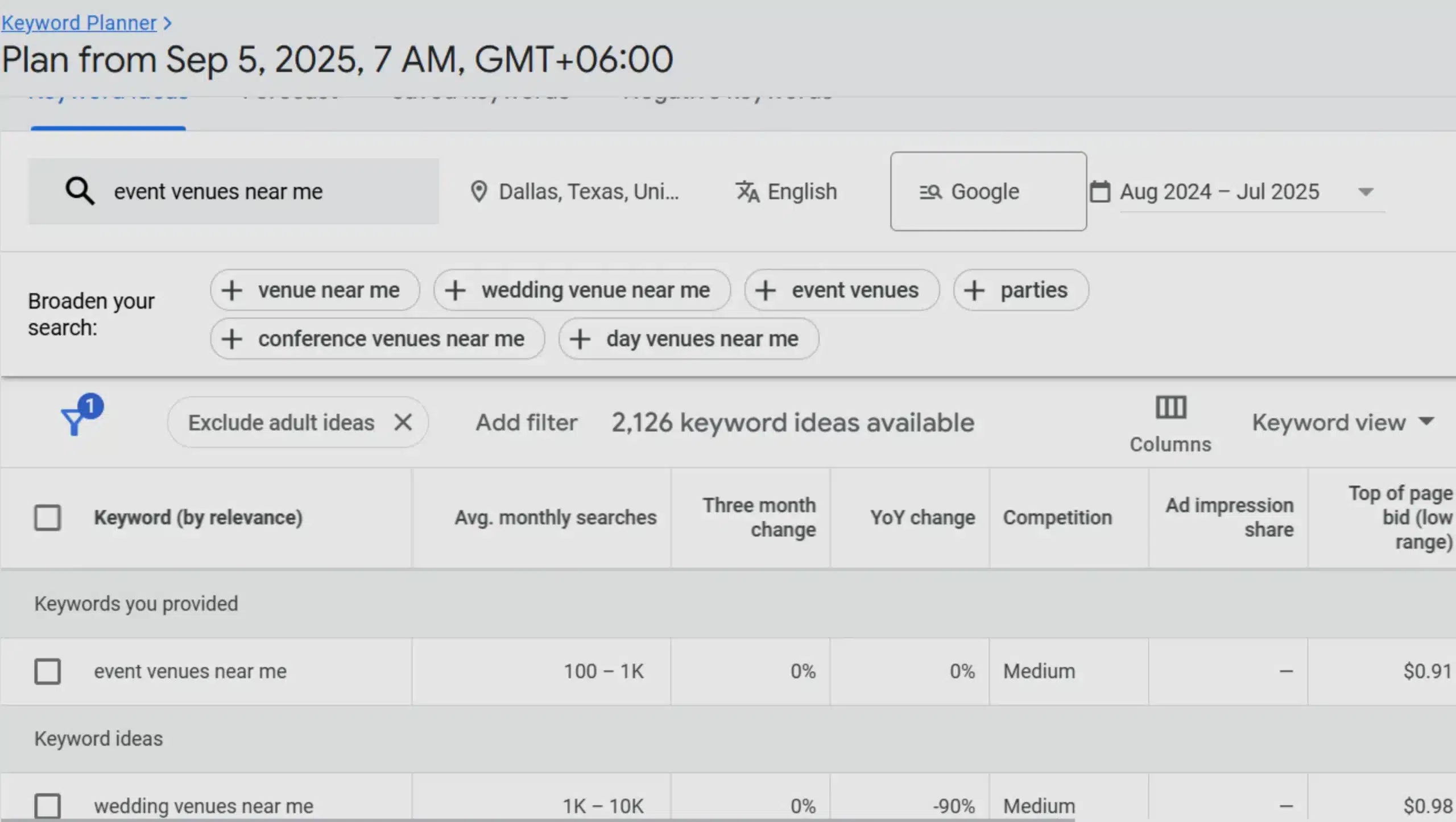
Task: Click the calendar icon beside the date range
Action: [1101, 191]
